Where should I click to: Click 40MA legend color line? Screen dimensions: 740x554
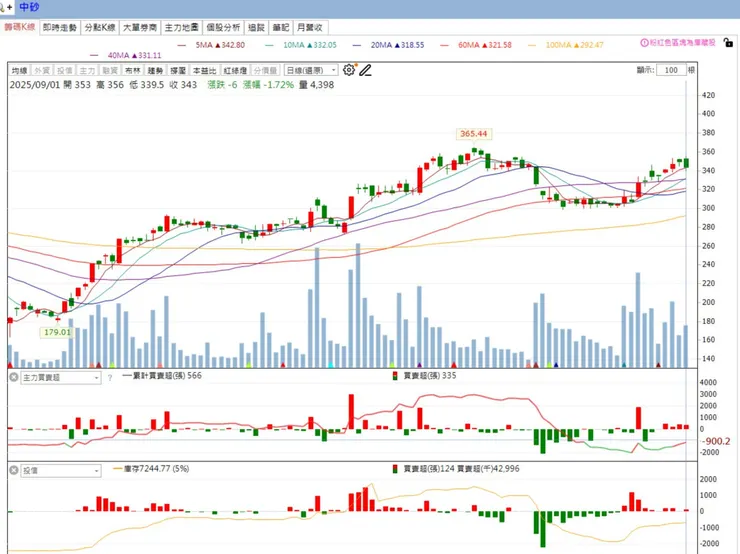tap(94, 56)
